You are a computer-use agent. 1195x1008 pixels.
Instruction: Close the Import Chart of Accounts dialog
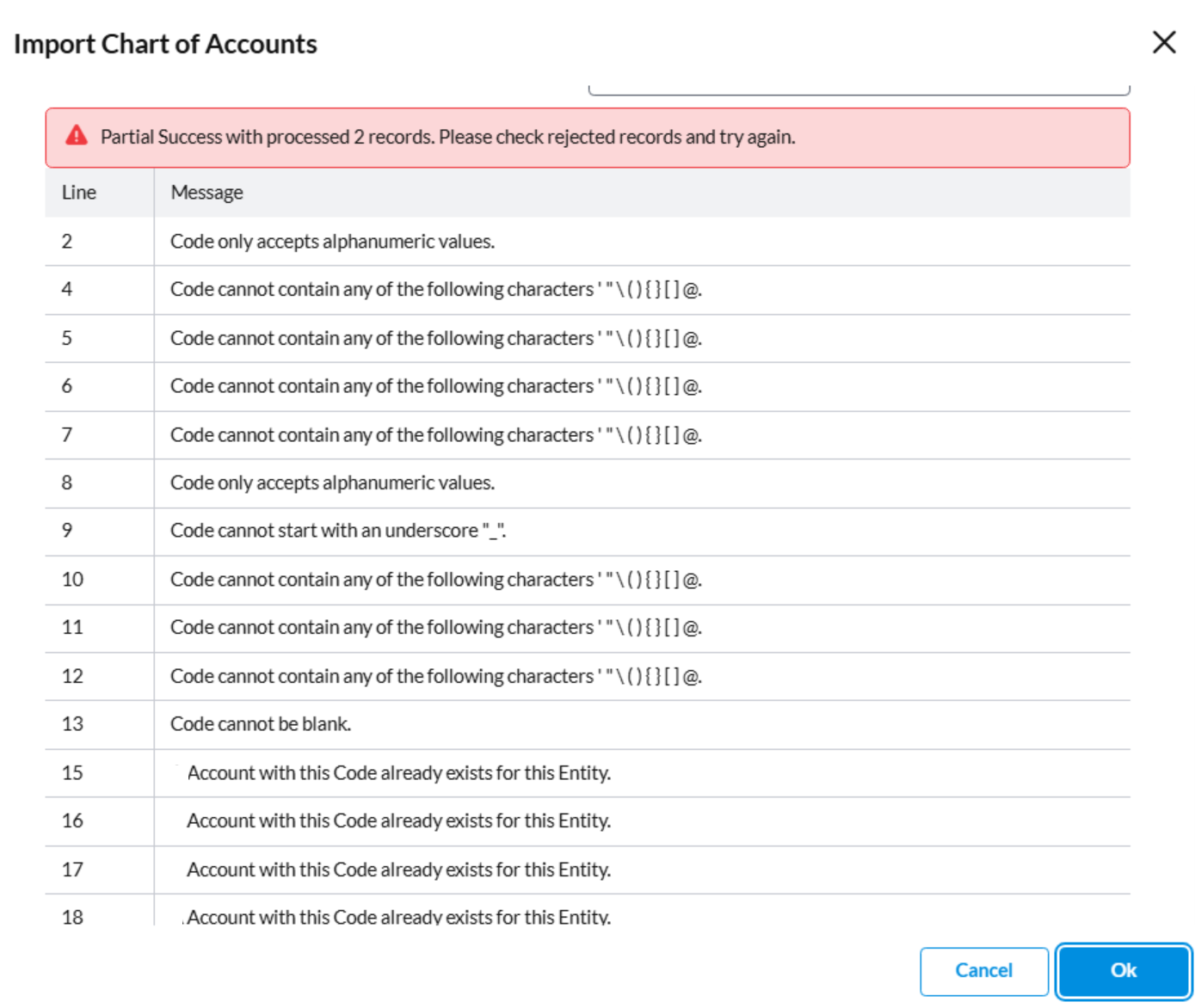pos(1163,42)
